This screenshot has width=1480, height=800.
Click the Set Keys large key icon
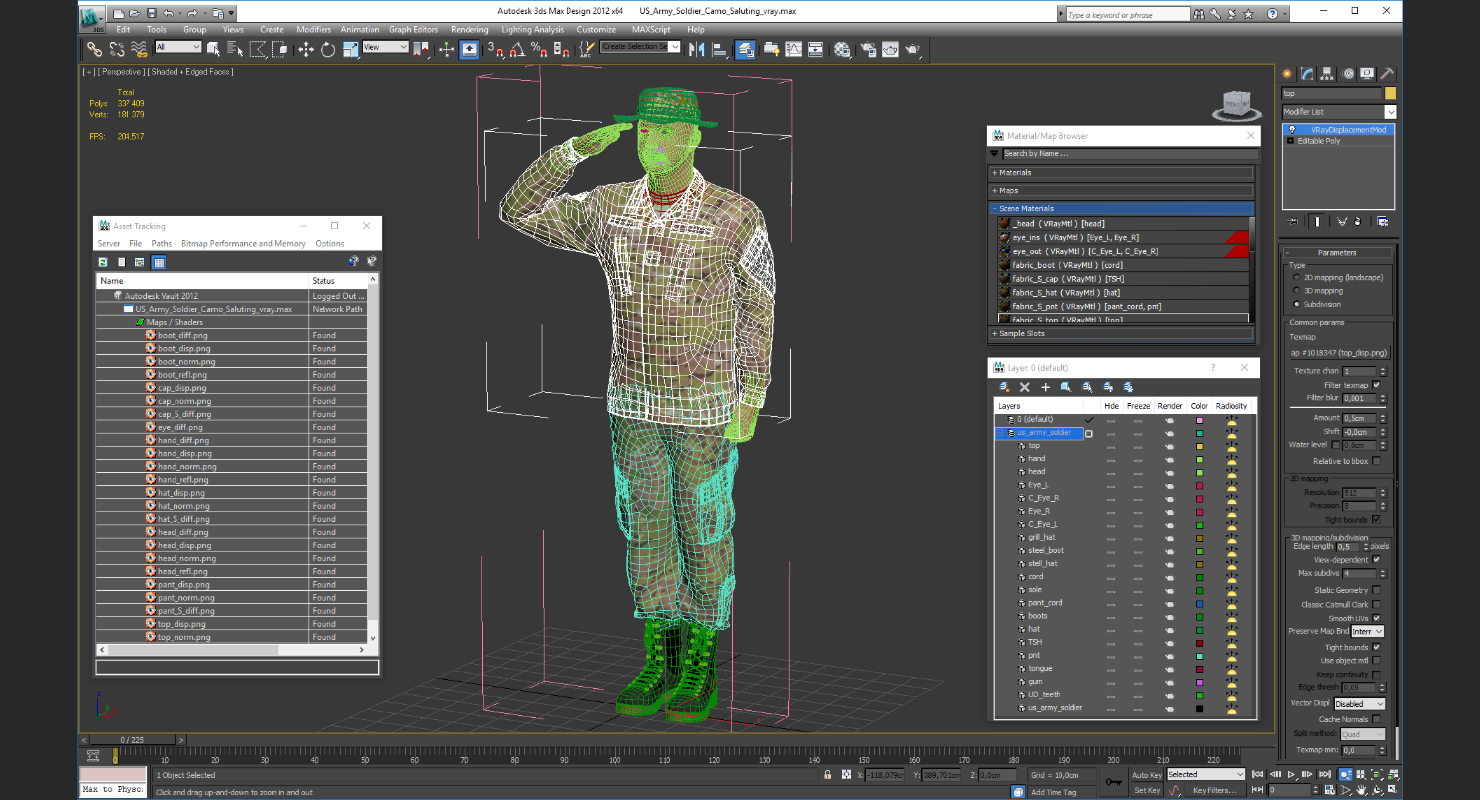pyautogui.click(x=1114, y=782)
